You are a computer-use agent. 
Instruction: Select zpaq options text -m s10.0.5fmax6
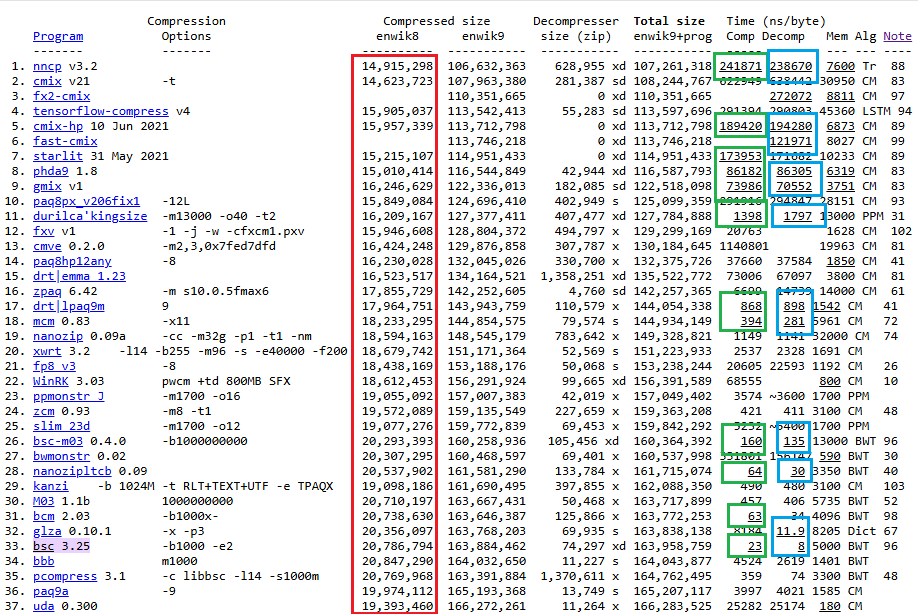(215, 291)
